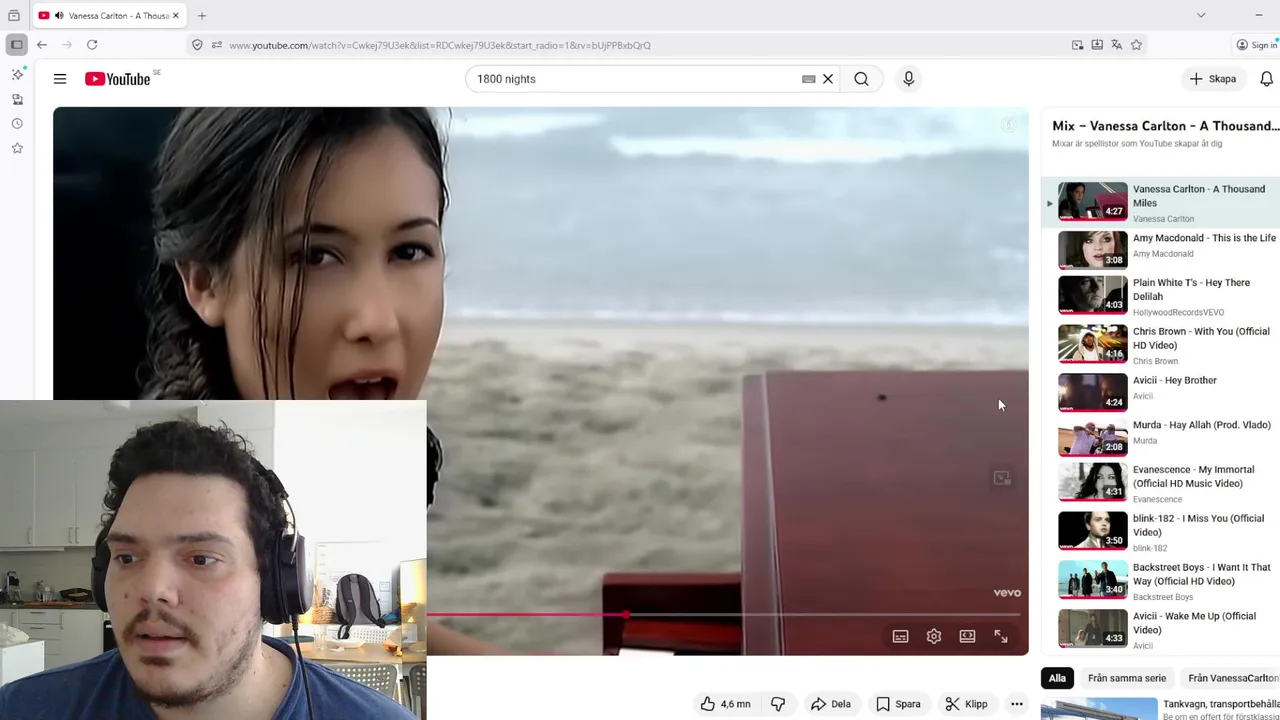Click the Mix playlist title heading
The width and height of the screenshot is (1280, 720).
1165,126
